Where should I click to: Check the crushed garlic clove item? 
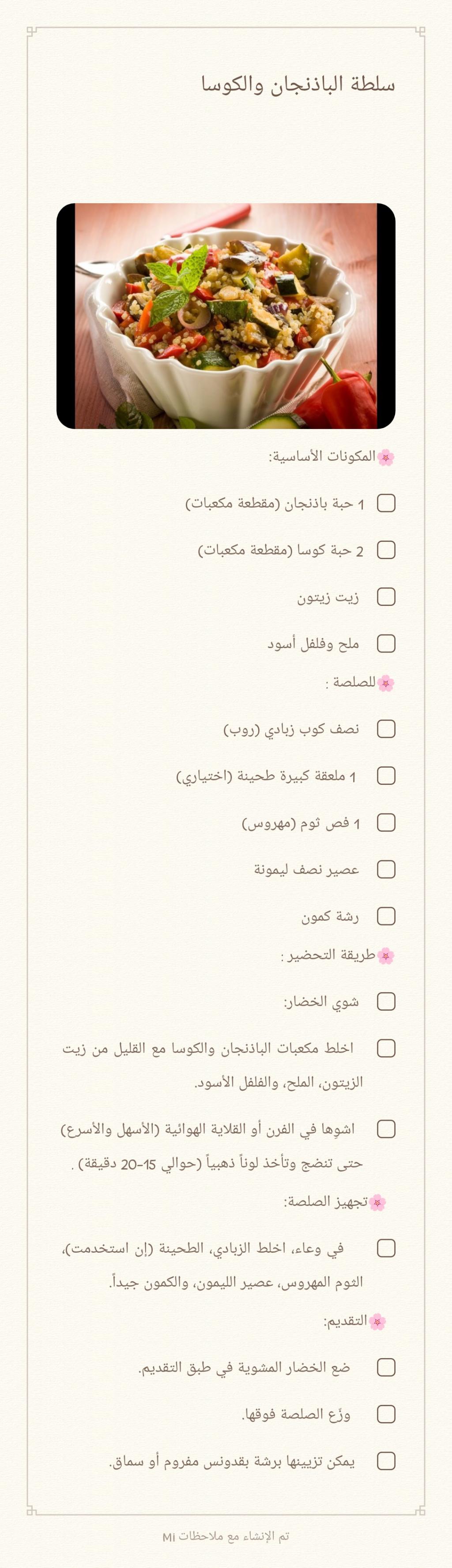click(x=386, y=822)
